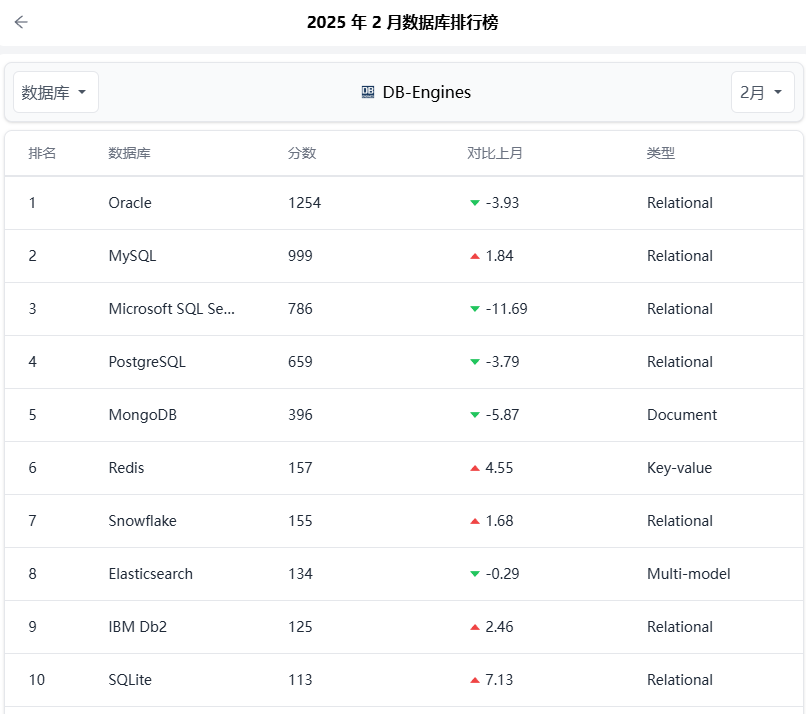The image size is (806, 714).
Task: Click the 排名 column header
Action: pyautogui.click(x=42, y=153)
